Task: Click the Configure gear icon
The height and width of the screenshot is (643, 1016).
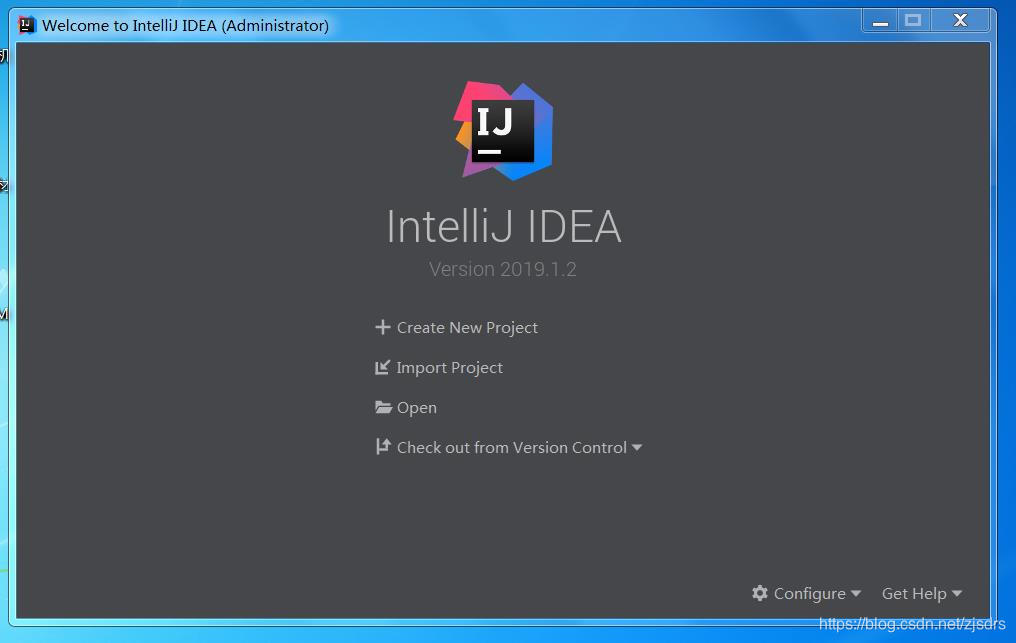Action: [760, 593]
